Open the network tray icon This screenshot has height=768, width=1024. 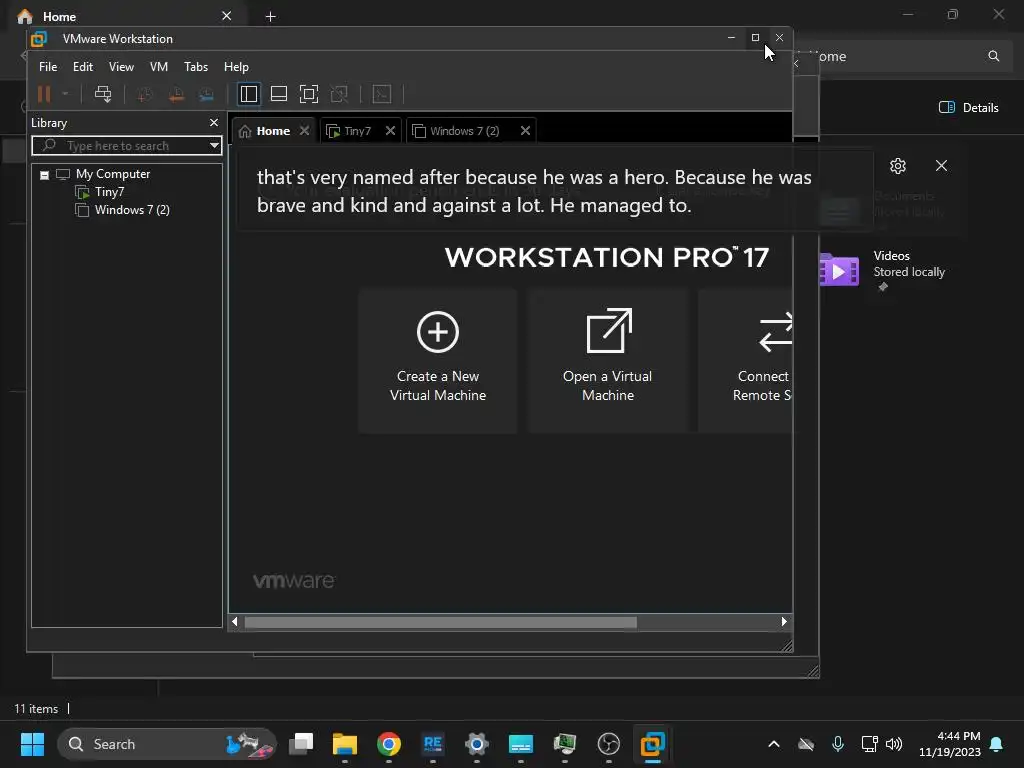pos(869,744)
